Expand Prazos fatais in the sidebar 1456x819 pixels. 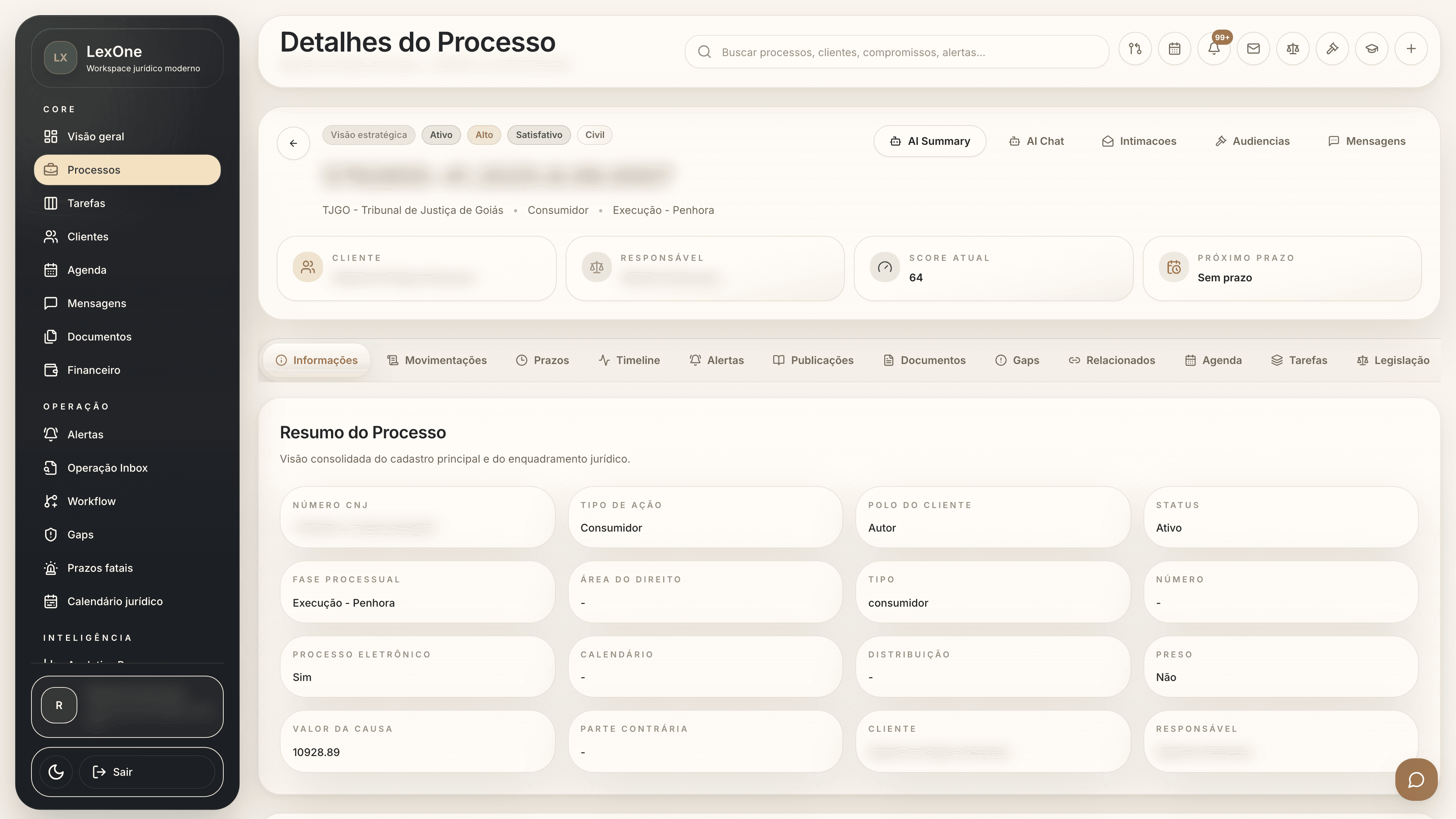point(99,568)
